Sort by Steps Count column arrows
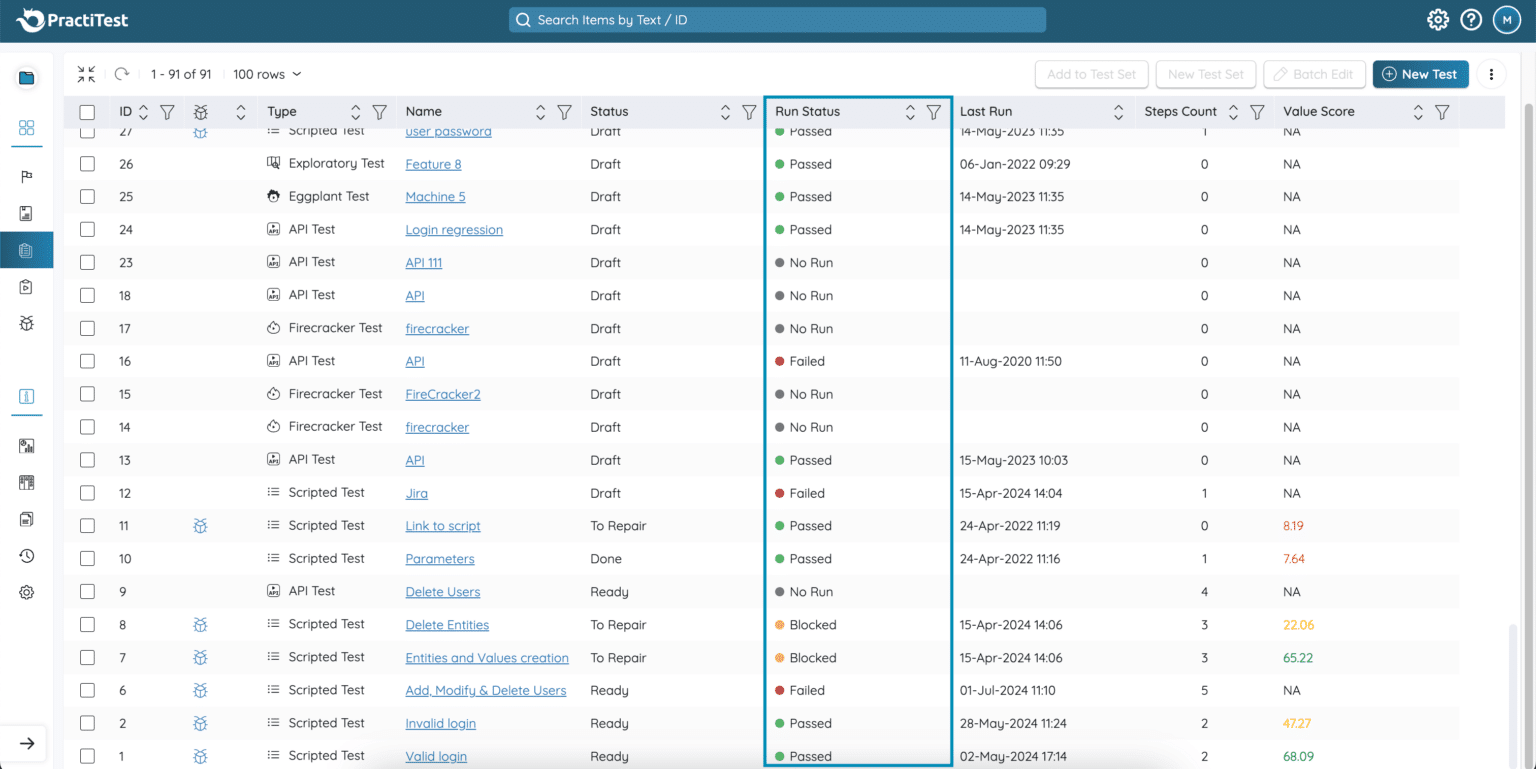The width and height of the screenshot is (1536, 769). [1233, 112]
